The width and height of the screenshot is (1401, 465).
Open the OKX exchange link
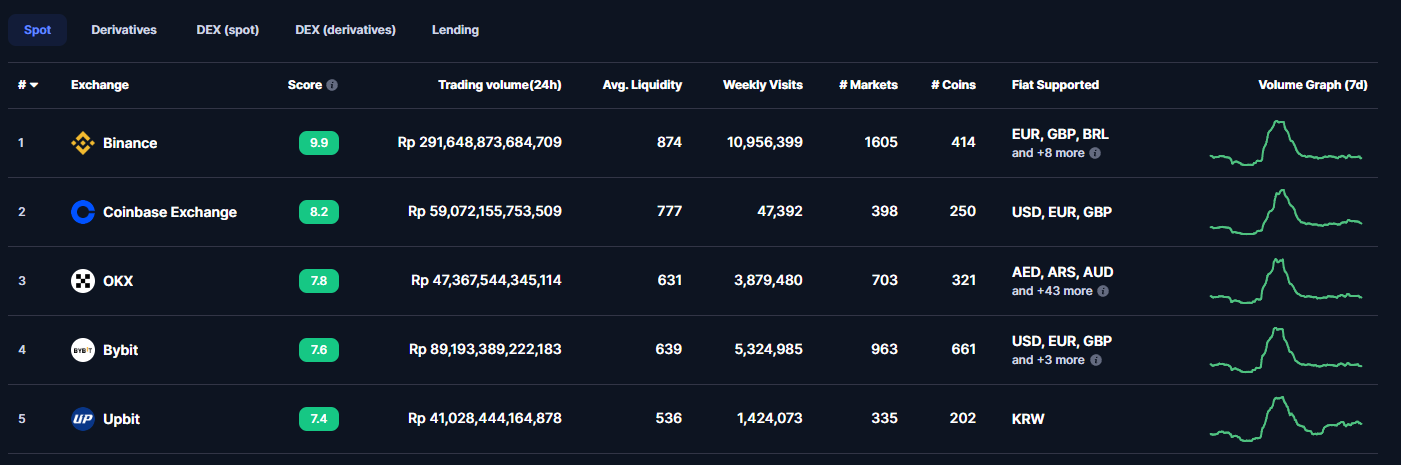[118, 281]
